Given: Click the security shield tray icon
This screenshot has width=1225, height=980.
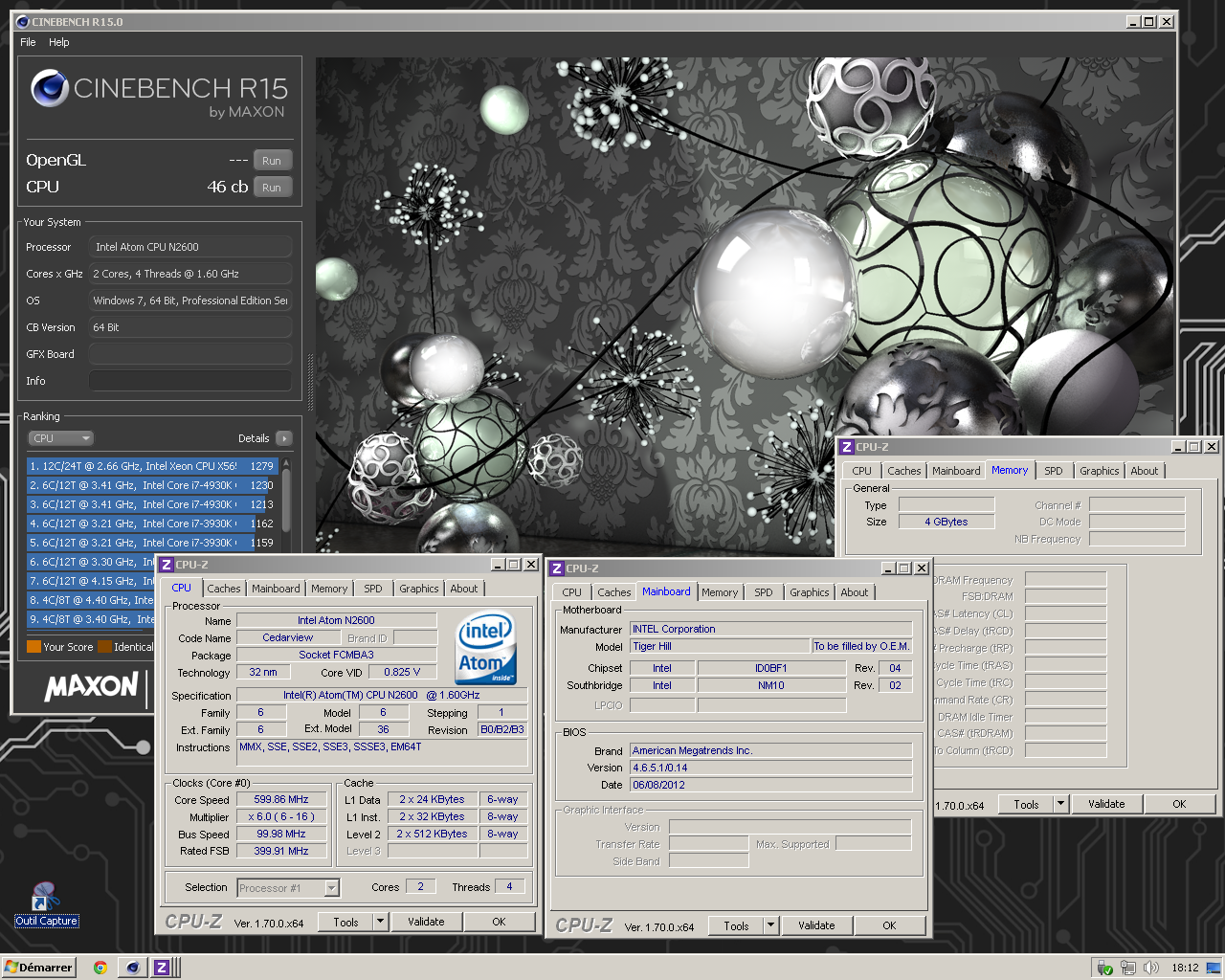Looking at the screenshot, I should 1105,968.
